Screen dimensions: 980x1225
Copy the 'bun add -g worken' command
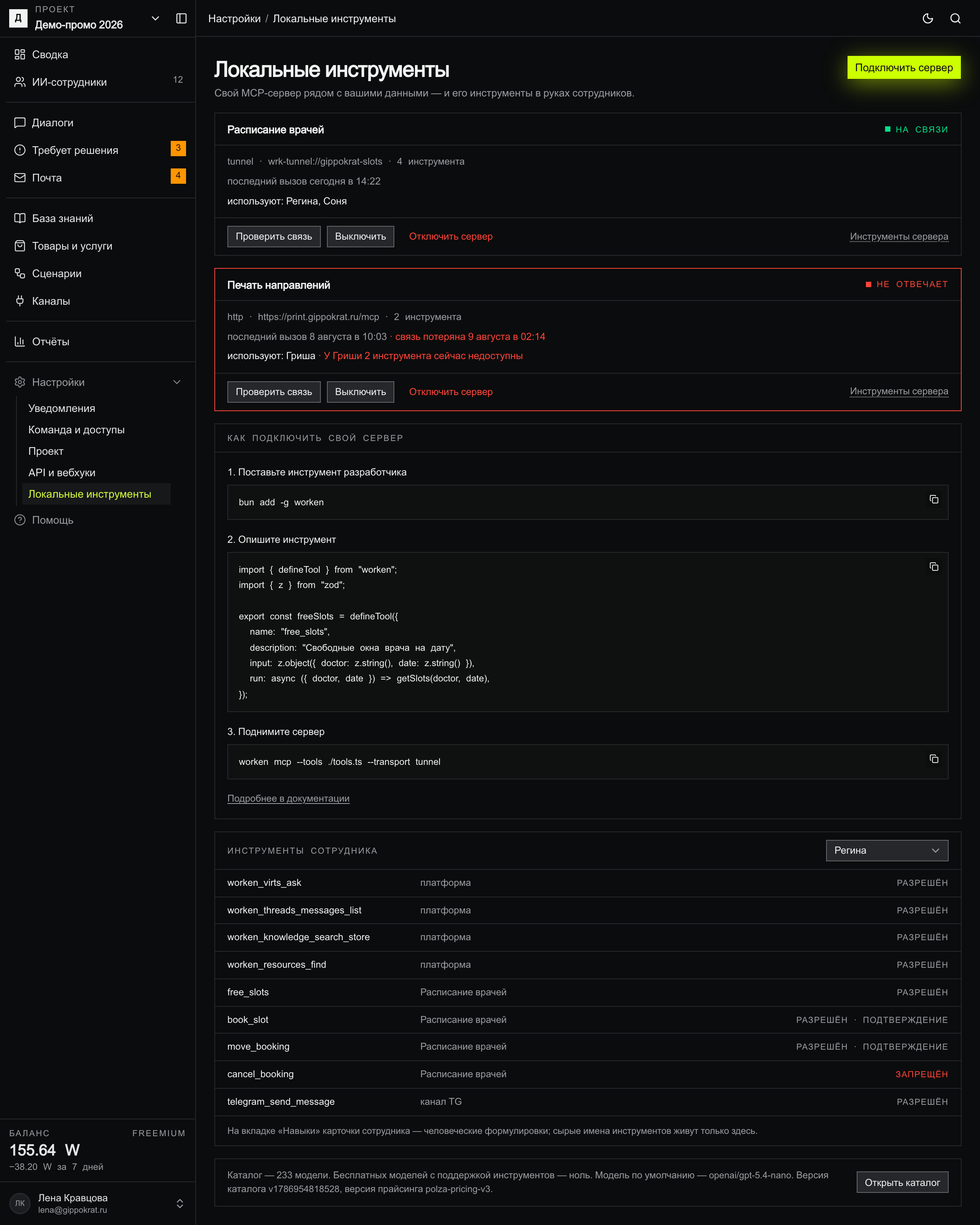(x=933, y=500)
